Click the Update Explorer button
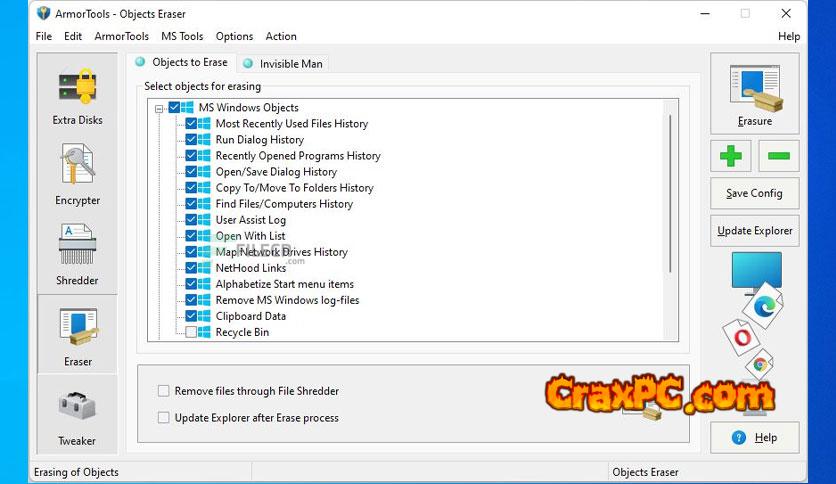The height and width of the screenshot is (484, 836). coord(754,231)
